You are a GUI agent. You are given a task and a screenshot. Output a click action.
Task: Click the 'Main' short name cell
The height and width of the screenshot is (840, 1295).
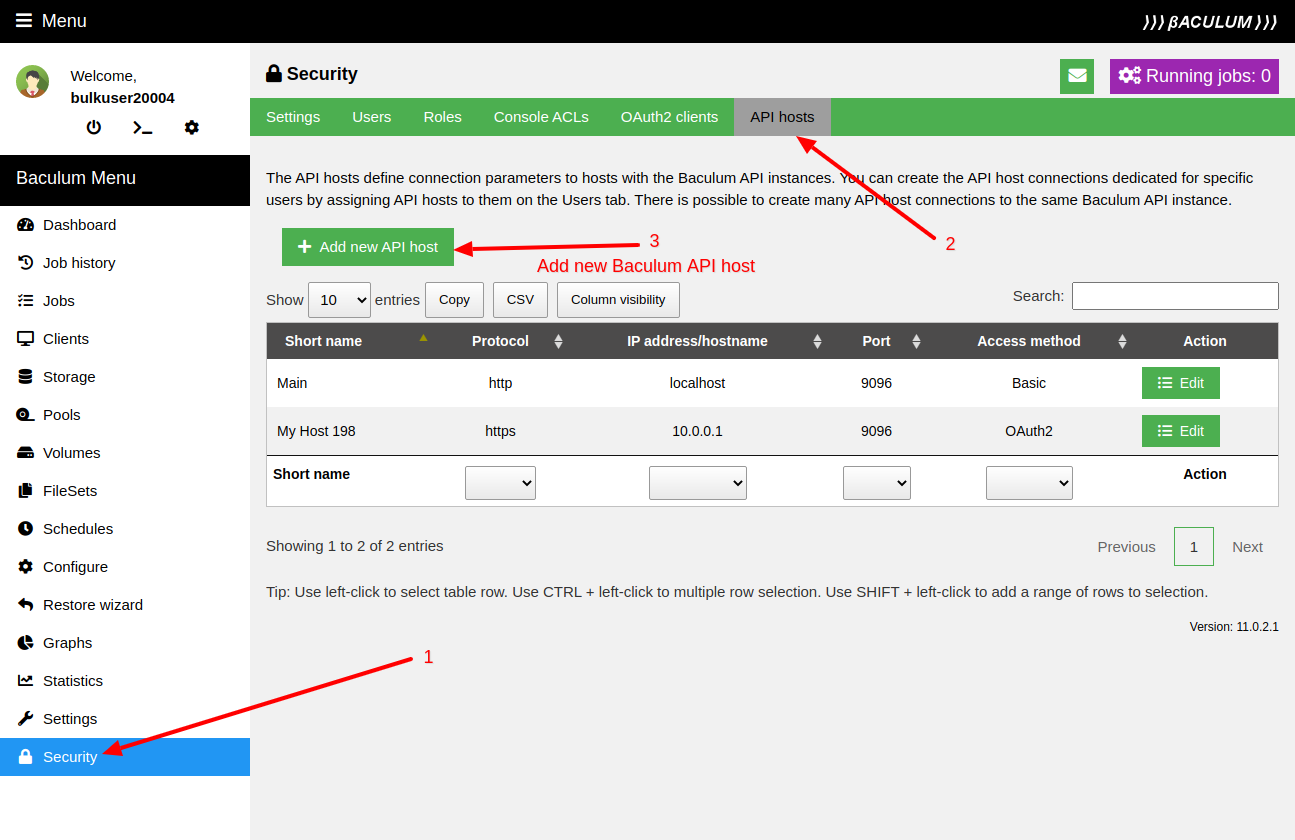(x=349, y=383)
